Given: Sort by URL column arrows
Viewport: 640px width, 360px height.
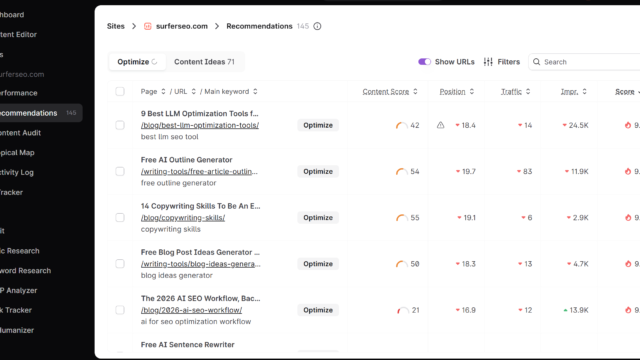Looking at the screenshot, I should pyautogui.click(x=193, y=91).
